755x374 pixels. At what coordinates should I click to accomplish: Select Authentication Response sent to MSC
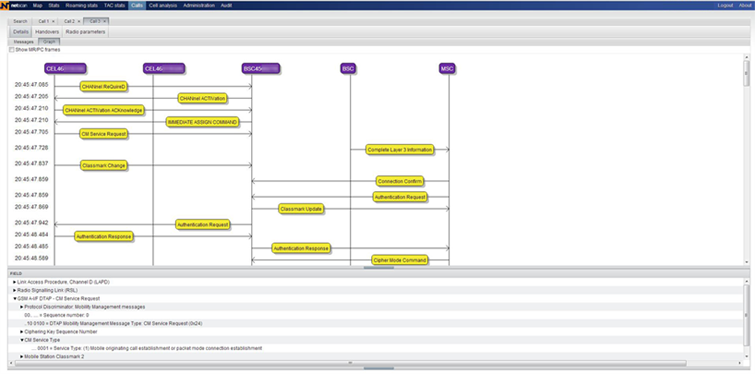pos(301,248)
